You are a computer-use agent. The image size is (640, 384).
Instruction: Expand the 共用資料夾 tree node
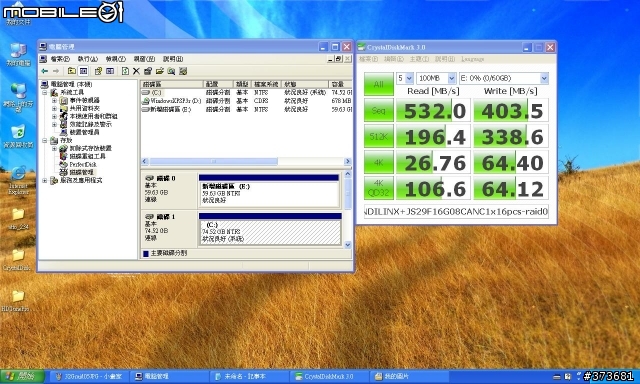(x=54, y=109)
